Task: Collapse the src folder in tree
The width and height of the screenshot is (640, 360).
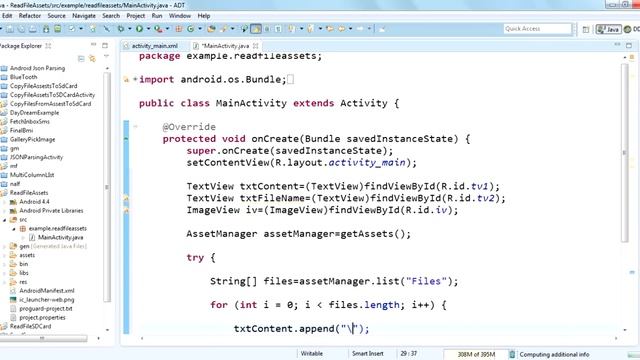Action: [5, 220]
